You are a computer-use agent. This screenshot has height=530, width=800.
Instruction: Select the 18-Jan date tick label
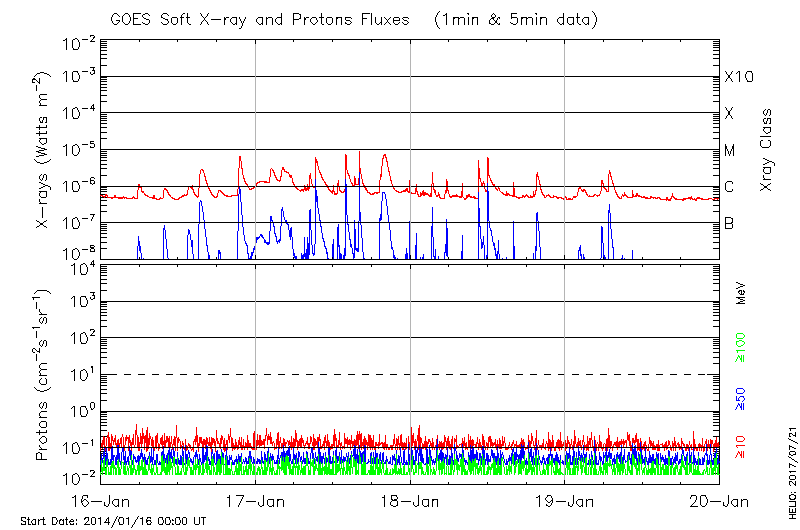click(410, 502)
